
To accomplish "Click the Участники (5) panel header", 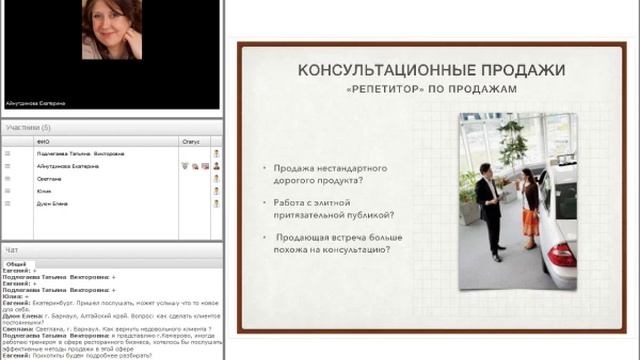I will click(x=112, y=128).
